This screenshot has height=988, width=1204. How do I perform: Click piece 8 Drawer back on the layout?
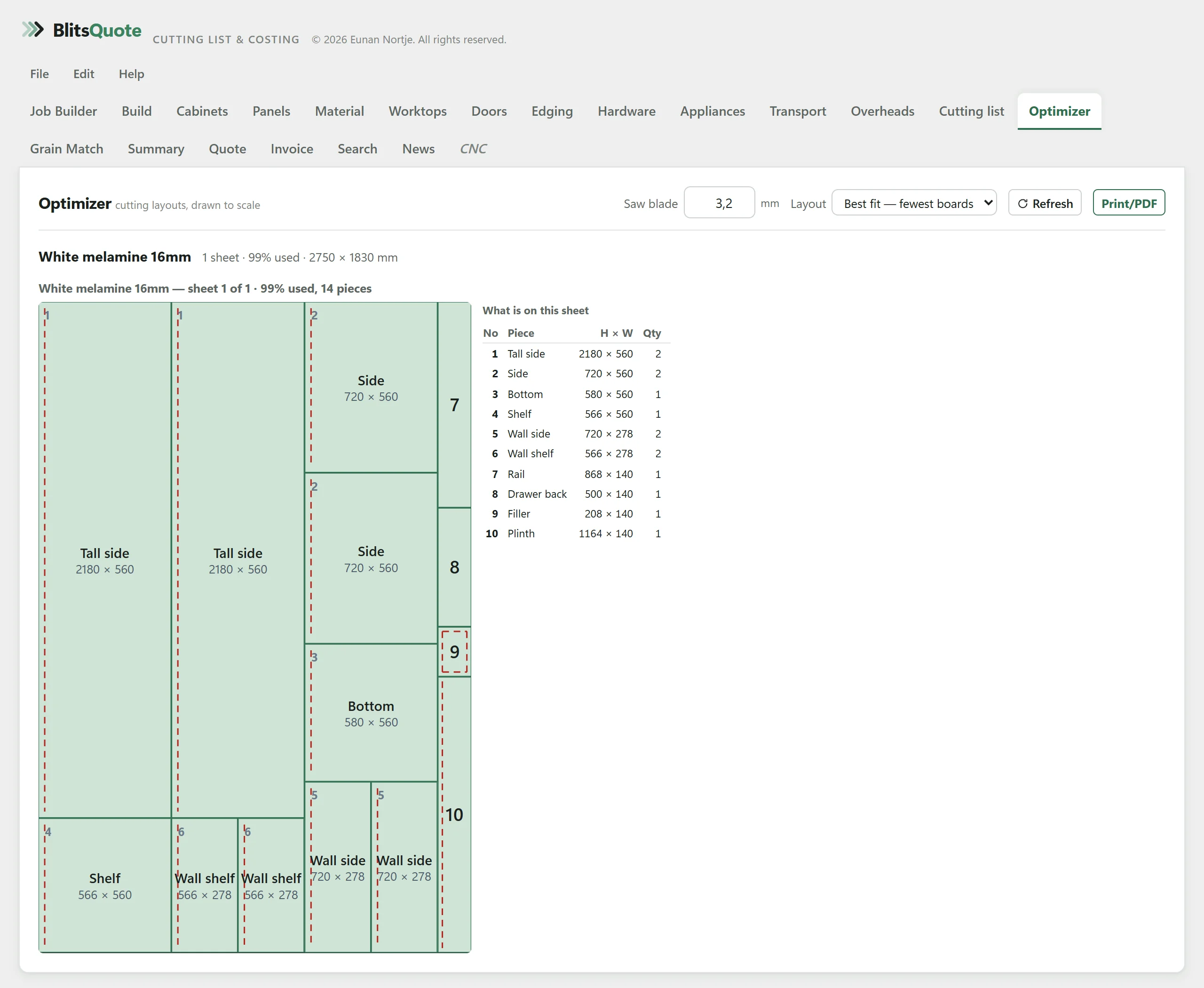pyautogui.click(x=454, y=567)
